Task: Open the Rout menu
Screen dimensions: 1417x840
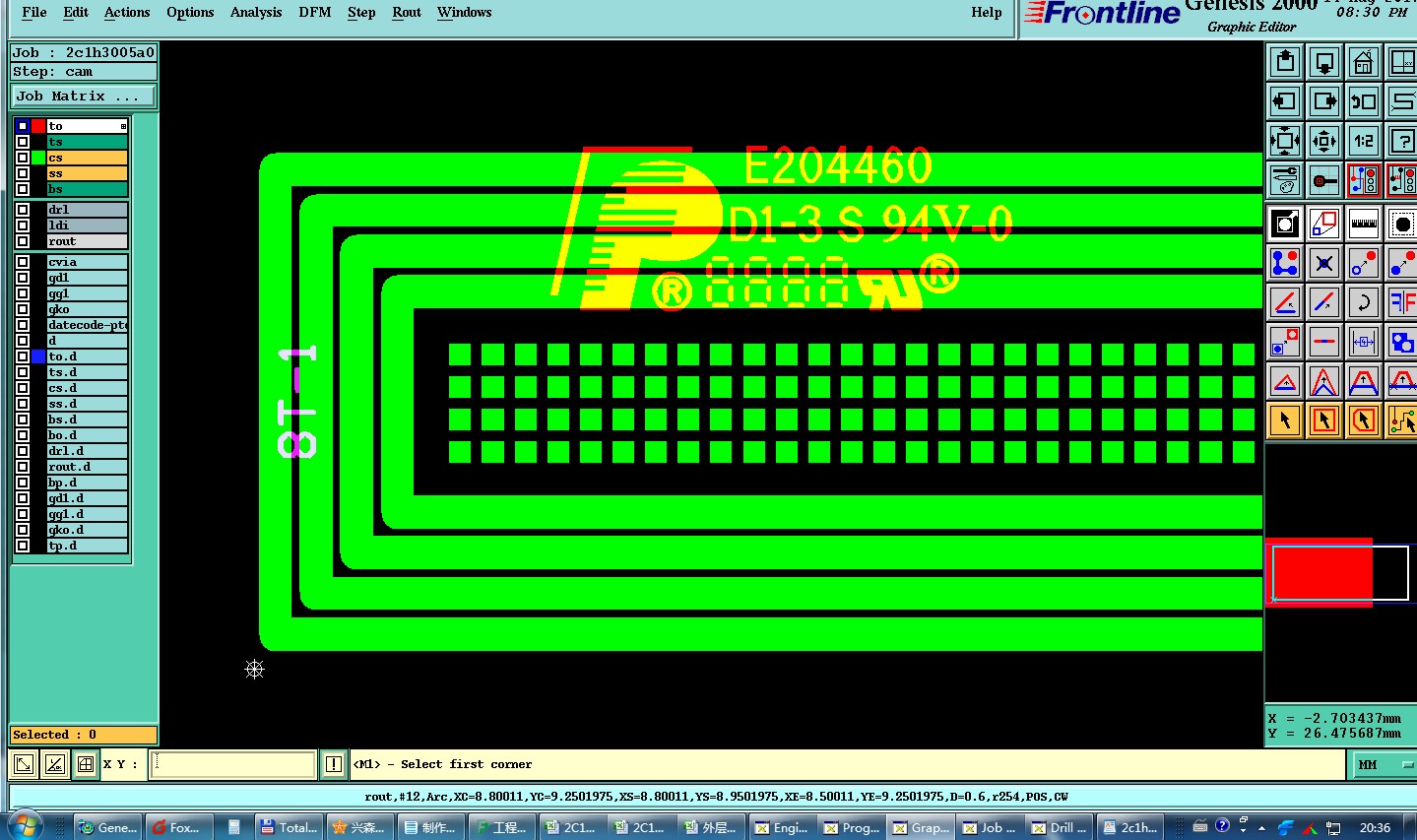Action: coord(407,13)
